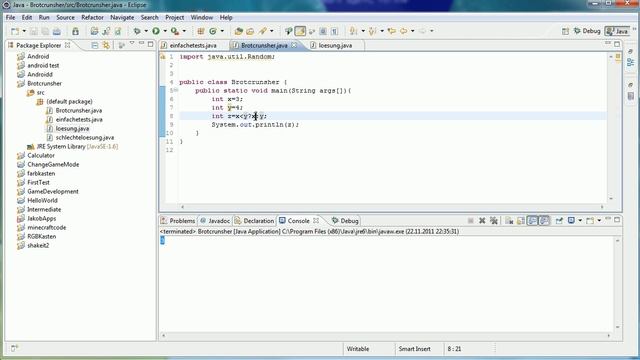Click the Search flashlight icon in toolbar

[262, 31]
